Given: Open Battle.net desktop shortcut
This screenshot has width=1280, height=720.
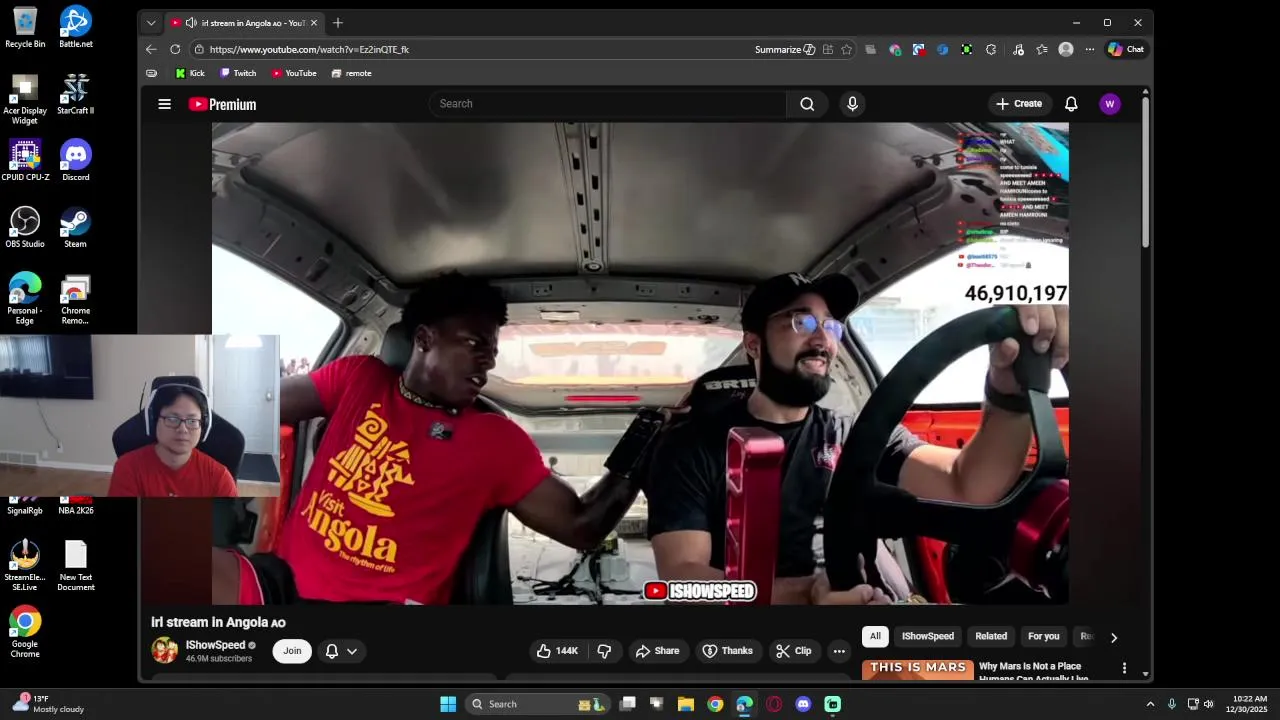Looking at the screenshot, I should (x=76, y=27).
